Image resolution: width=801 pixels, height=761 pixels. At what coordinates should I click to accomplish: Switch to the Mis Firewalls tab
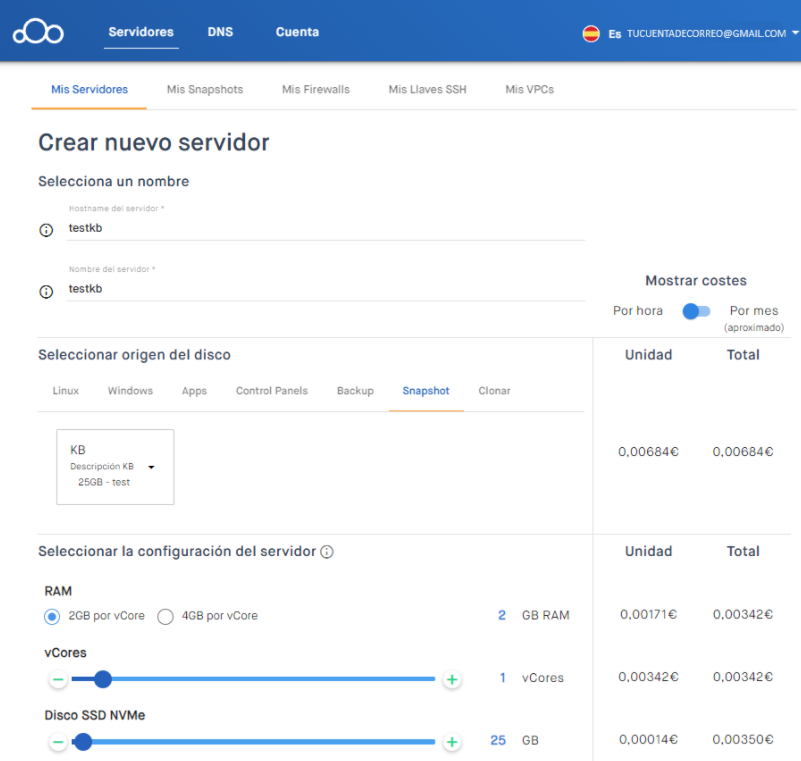316,89
